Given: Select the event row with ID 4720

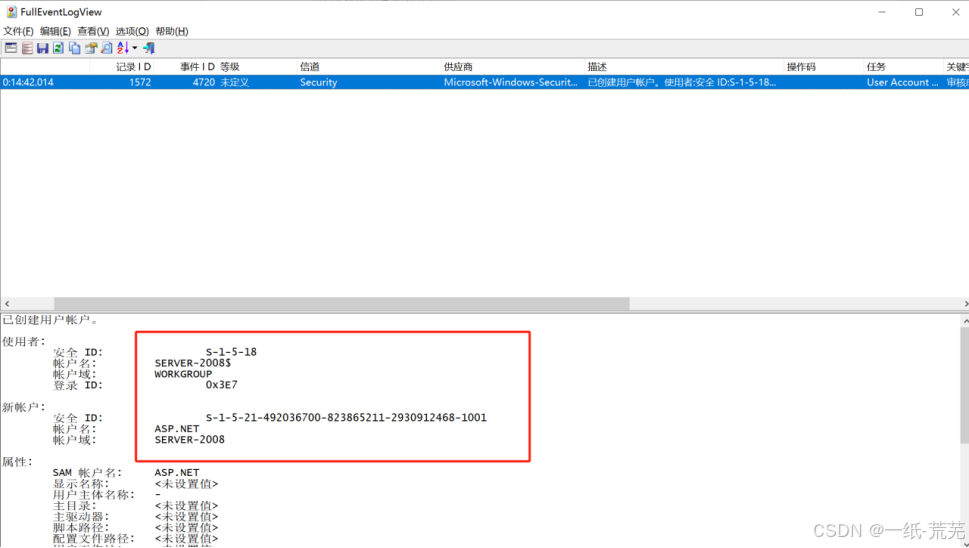Looking at the screenshot, I should [484, 82].
